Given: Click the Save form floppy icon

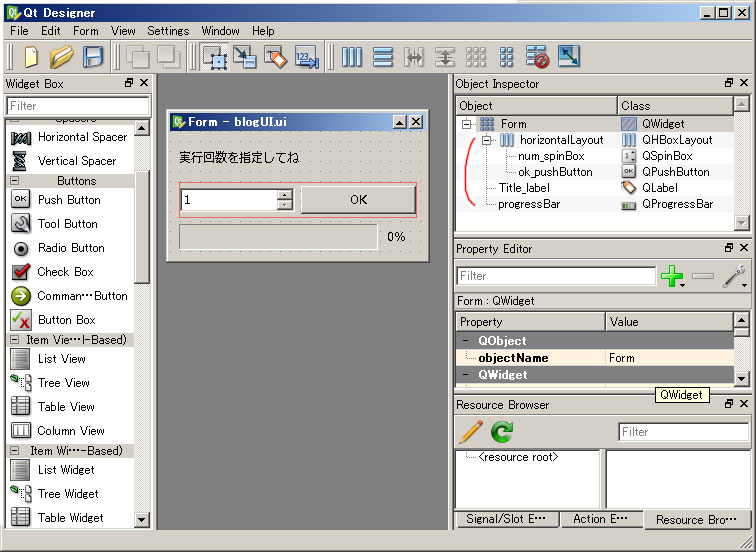Looking at the screenshot, I should [93, 57].
